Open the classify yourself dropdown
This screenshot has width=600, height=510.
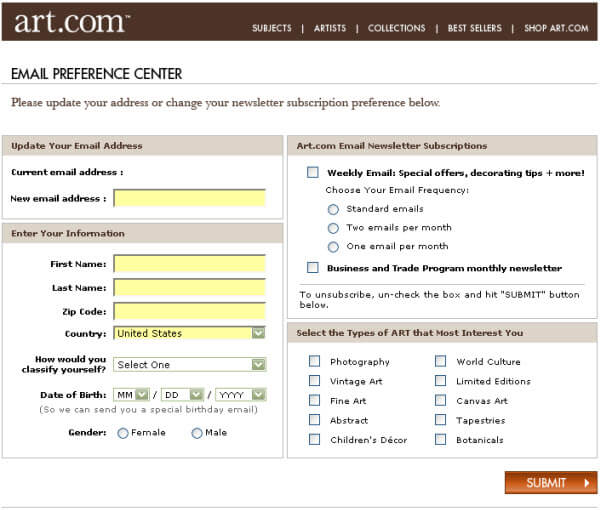coord(190,364)
